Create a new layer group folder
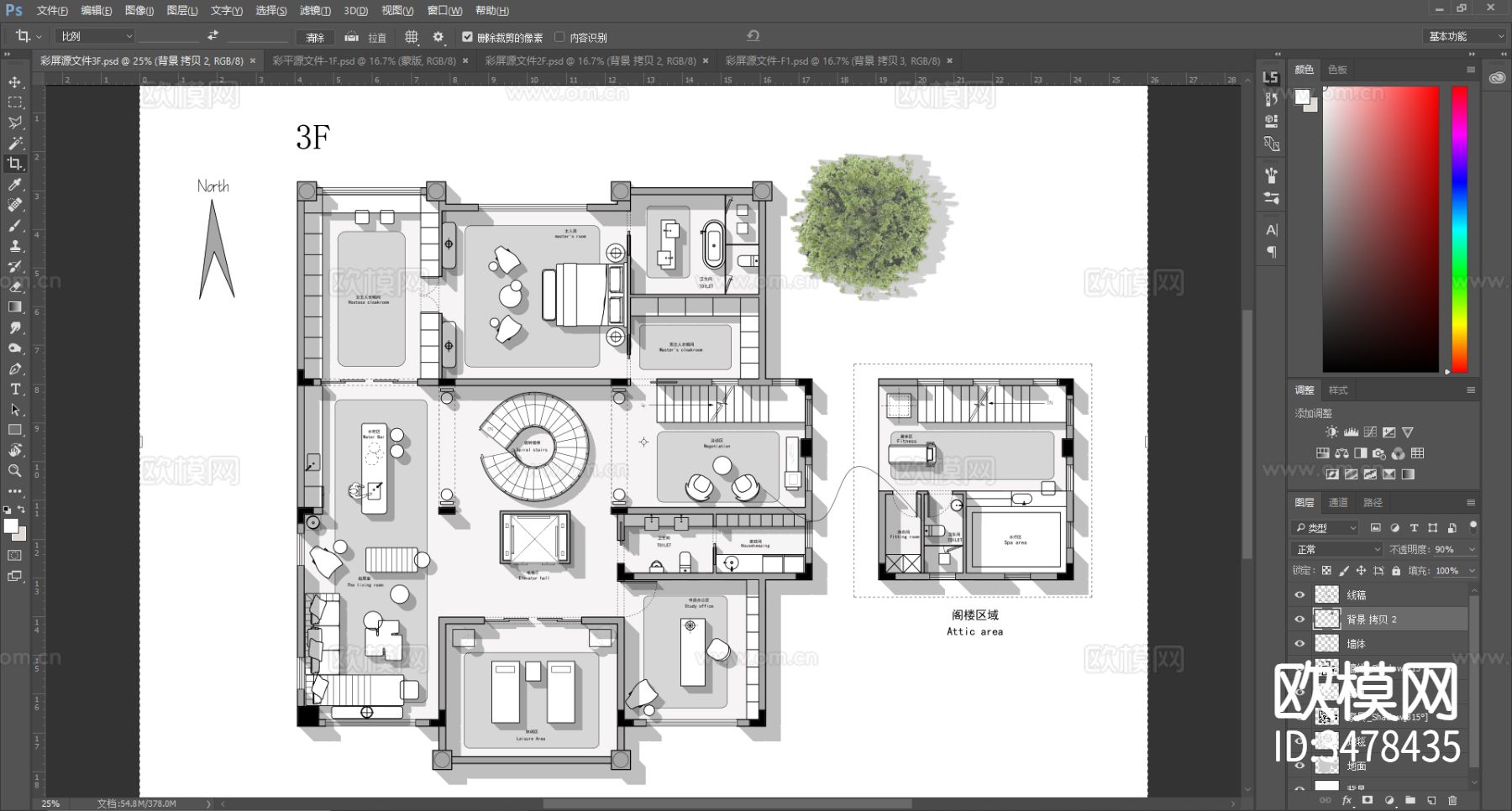The image size is (1512, 811). pos(1410,800)
